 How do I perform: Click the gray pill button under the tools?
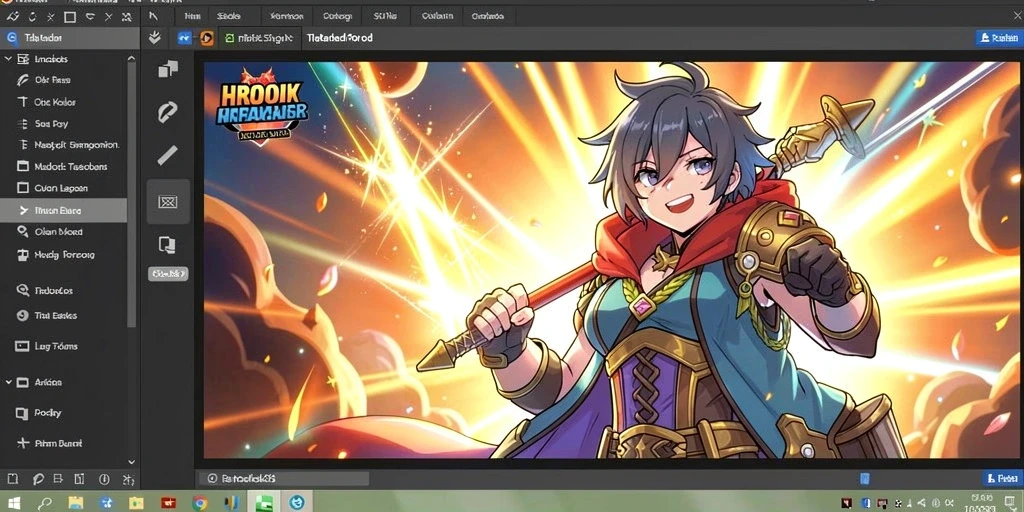click(168, 274)
